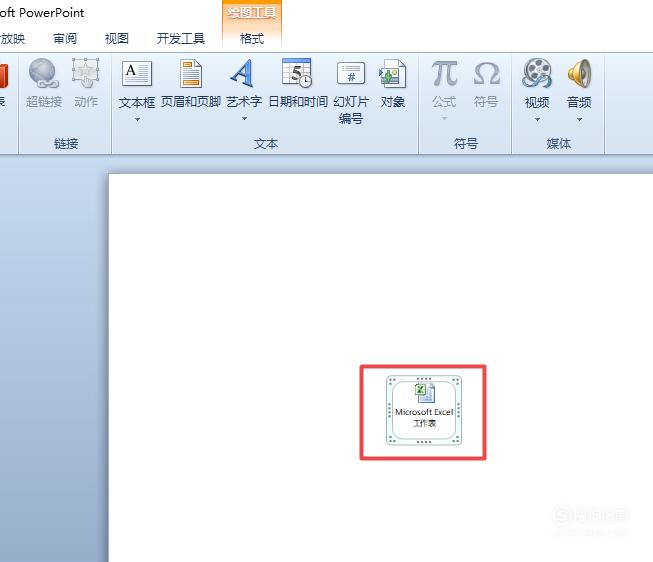
Task: Open the Format (格式) tab
Action: click(252, 39)
